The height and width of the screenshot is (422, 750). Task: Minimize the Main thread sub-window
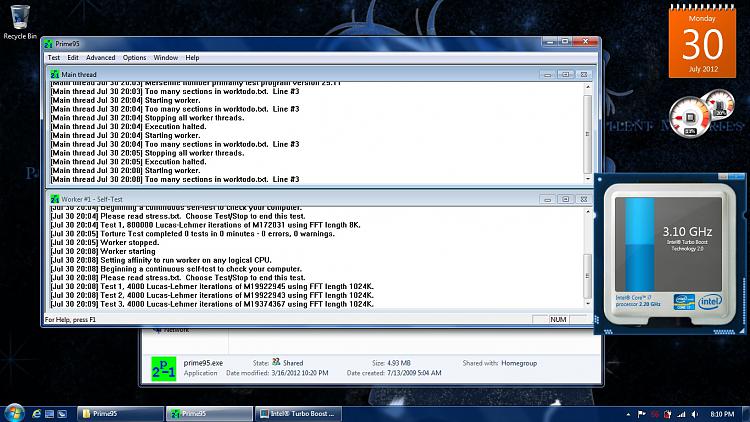[548, 75]
